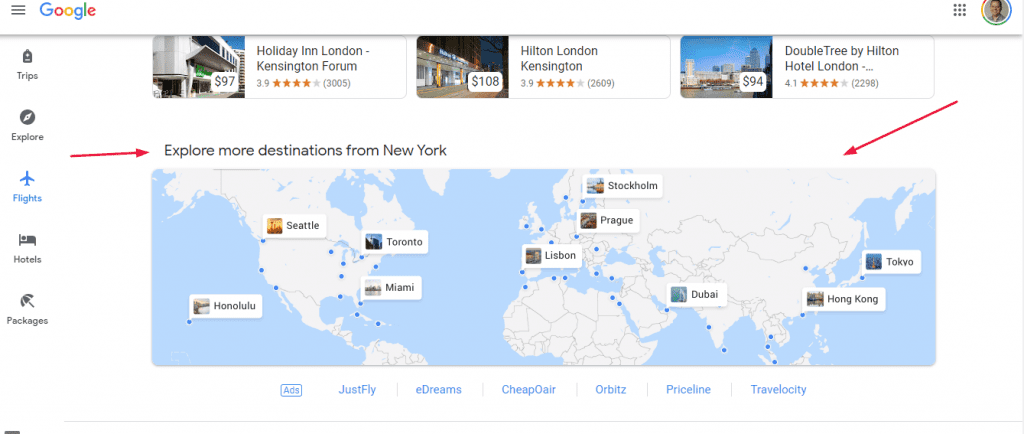Select the Honolulu destination on map

click(x=226, y=306)
